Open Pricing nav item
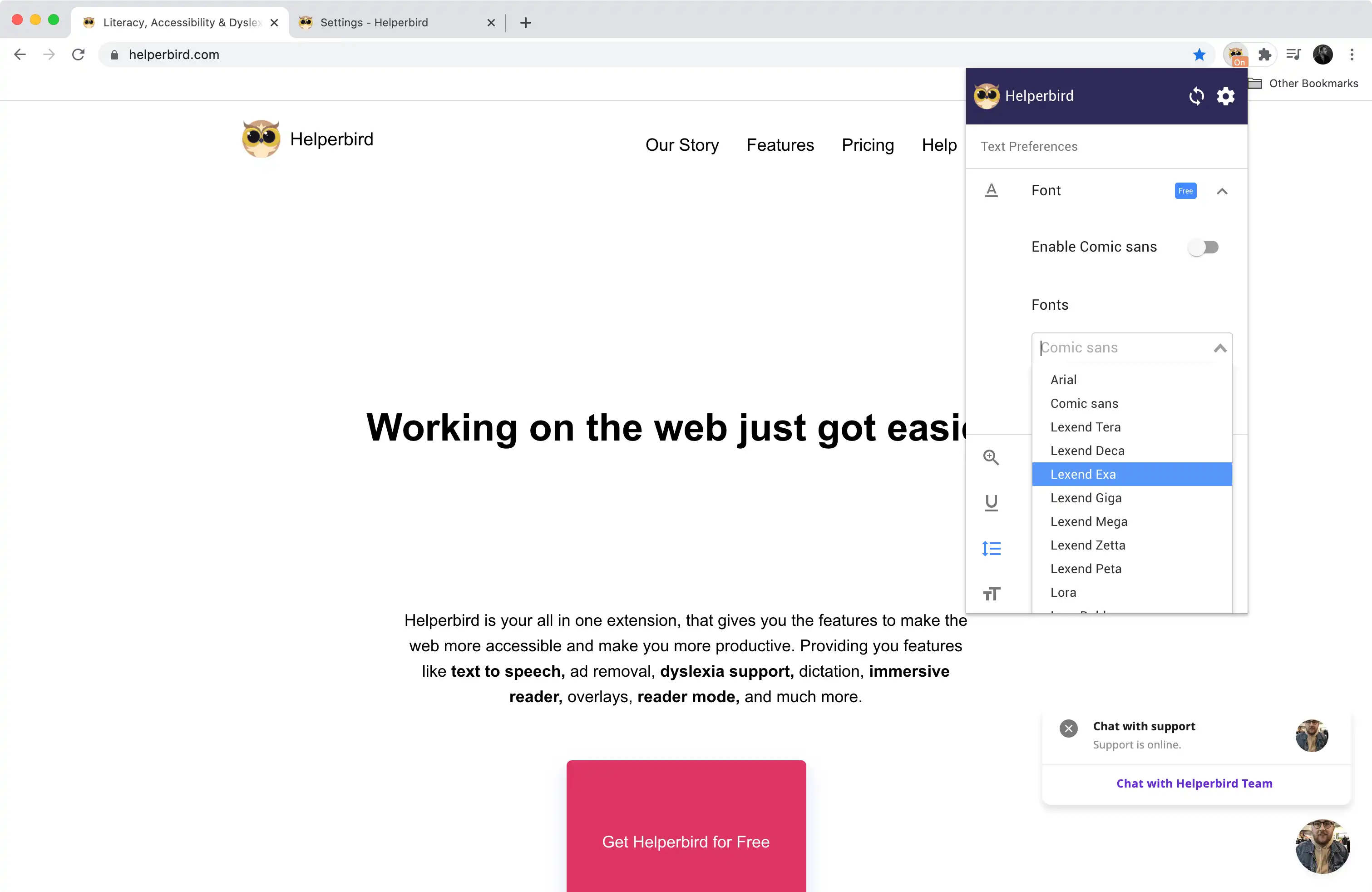Image resolution: width=1372 pixels, height=892 pixels. pos(868,145)
